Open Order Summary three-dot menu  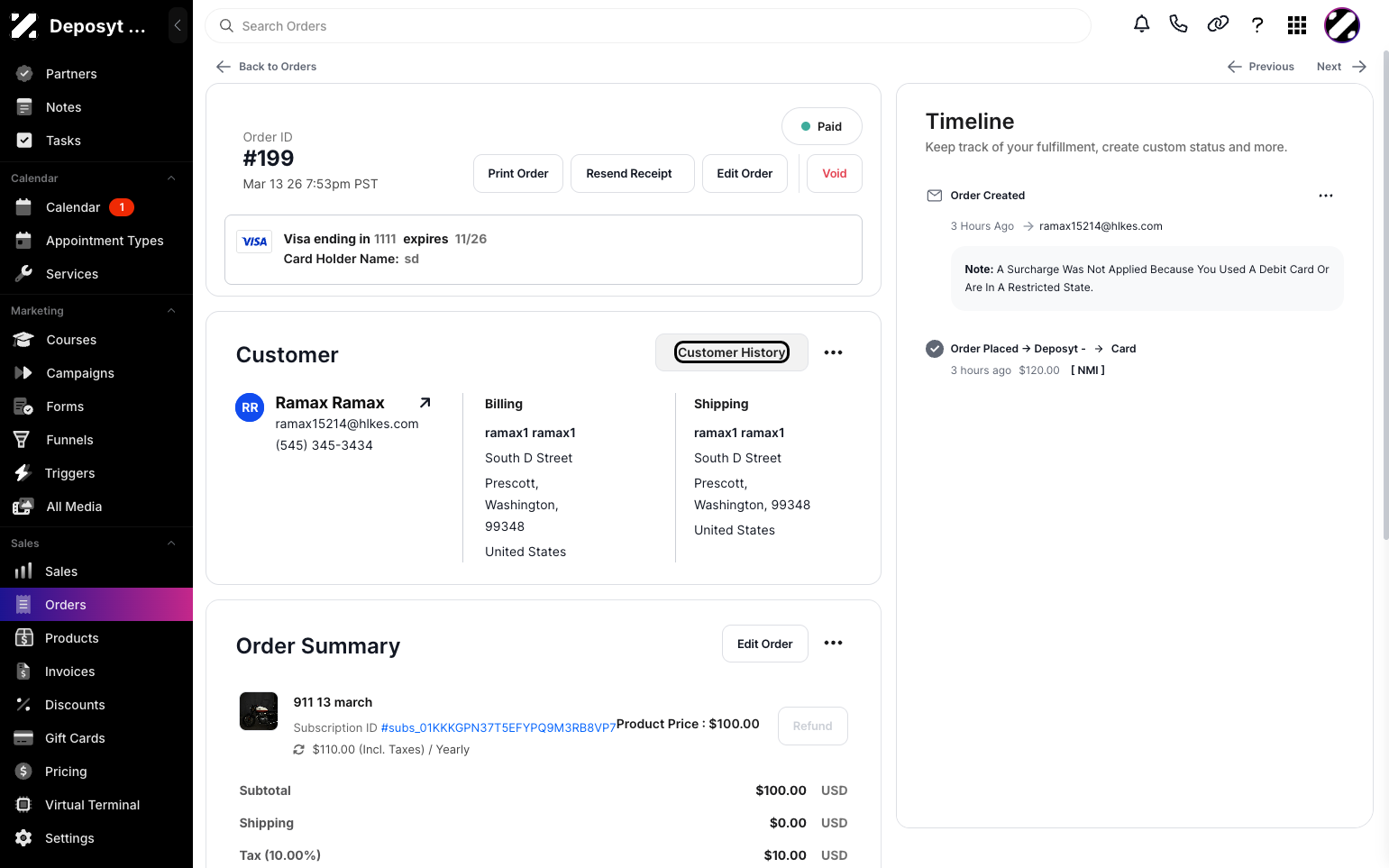834,643
